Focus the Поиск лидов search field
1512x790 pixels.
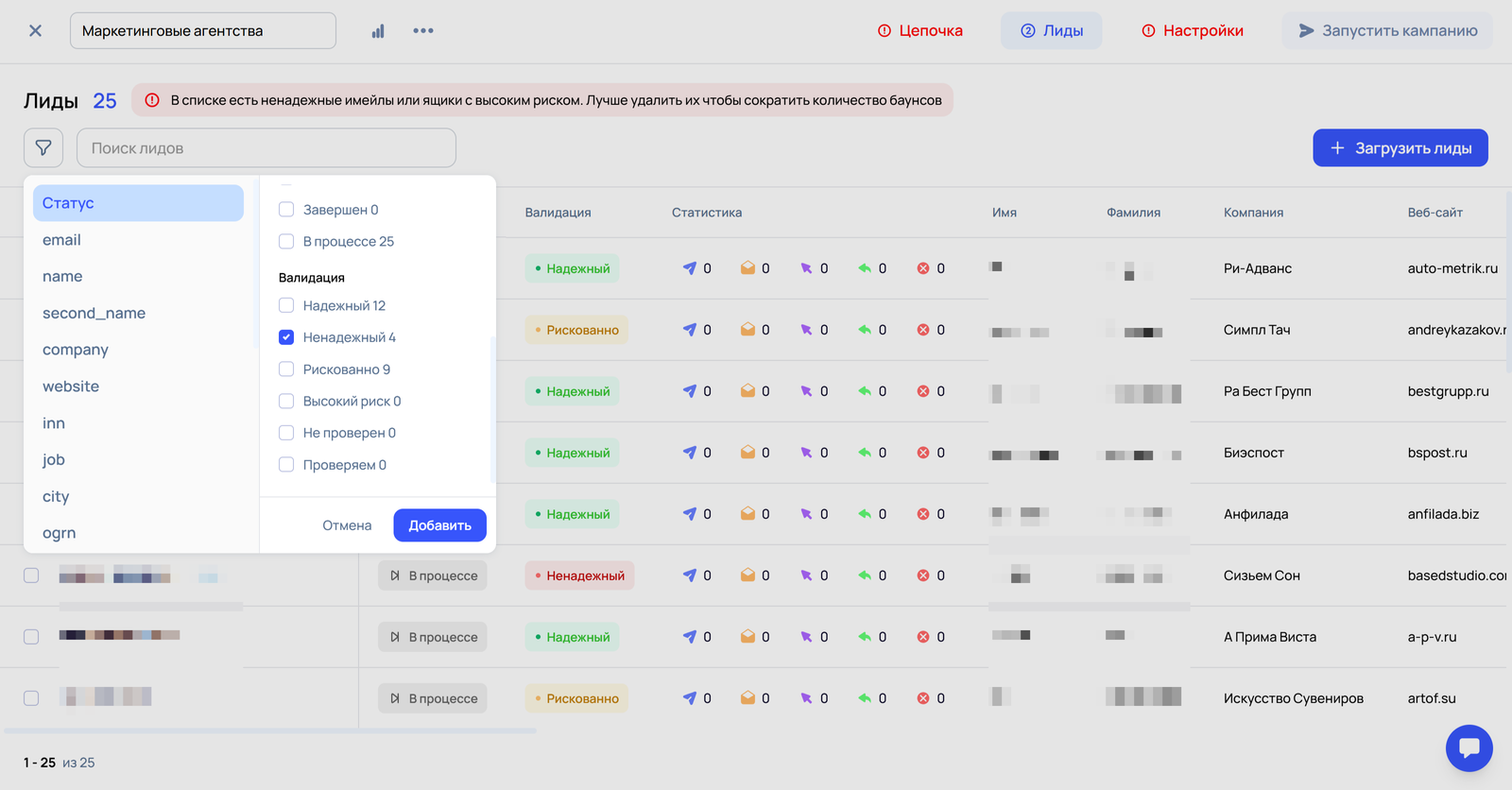pos(266,148)
